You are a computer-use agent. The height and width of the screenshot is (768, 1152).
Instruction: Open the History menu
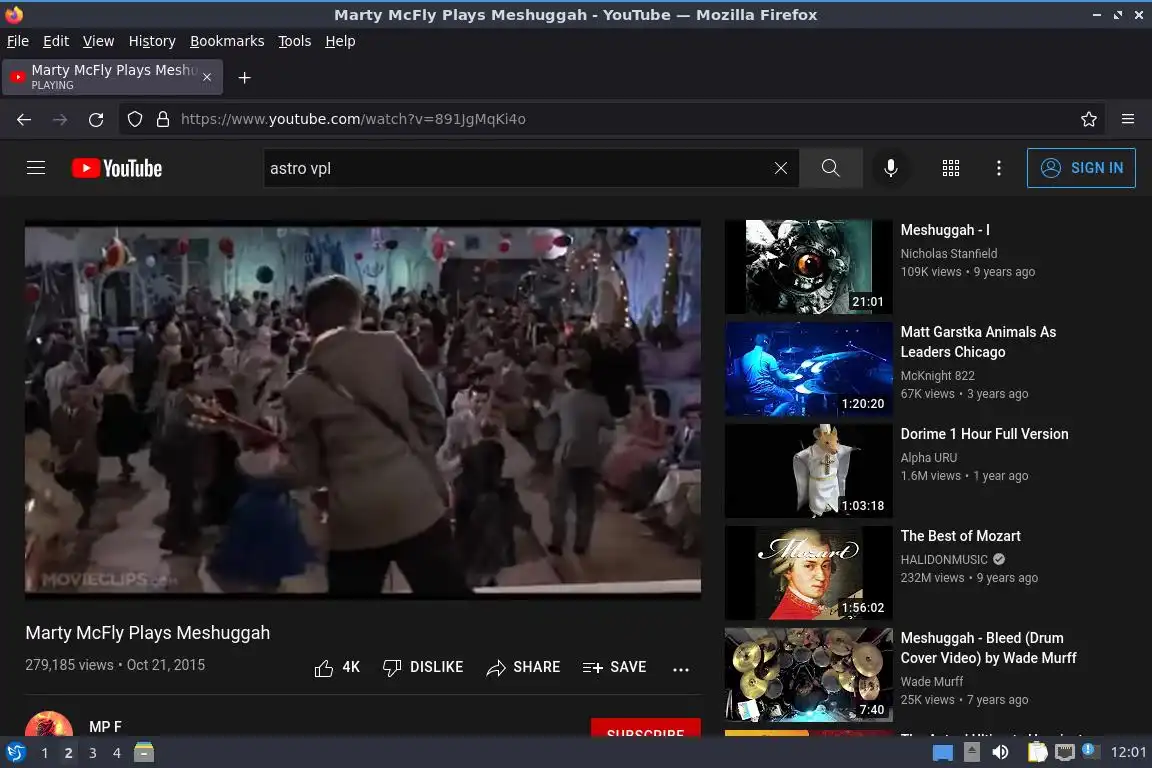pos(152,41)
